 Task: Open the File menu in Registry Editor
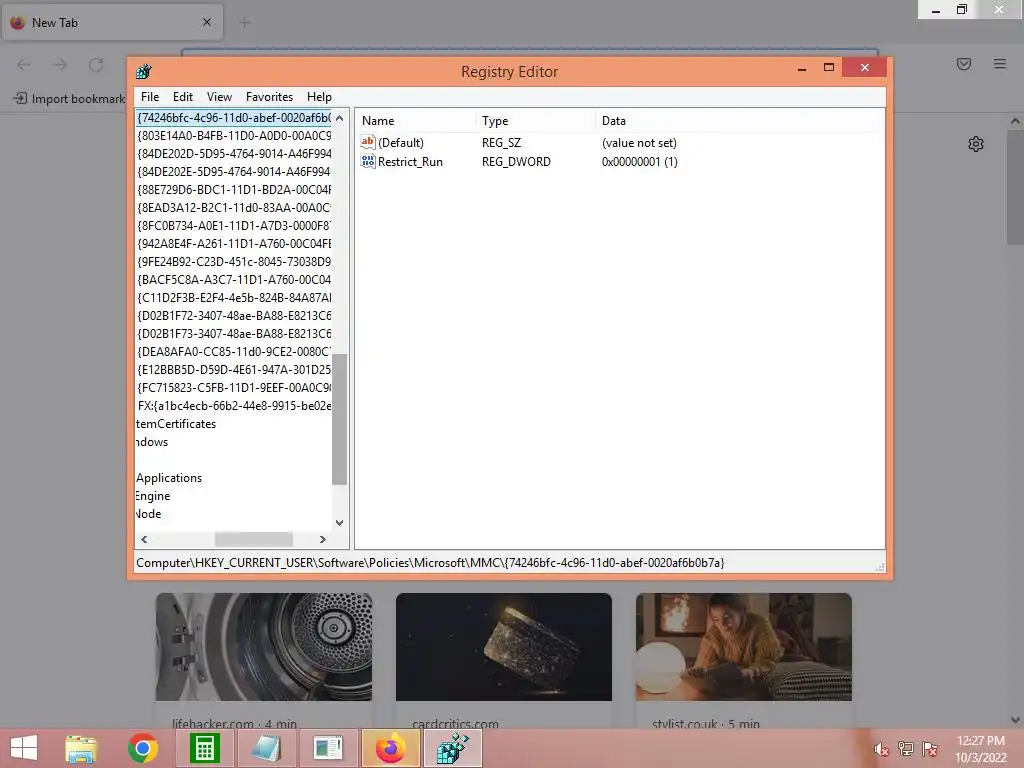150,97
